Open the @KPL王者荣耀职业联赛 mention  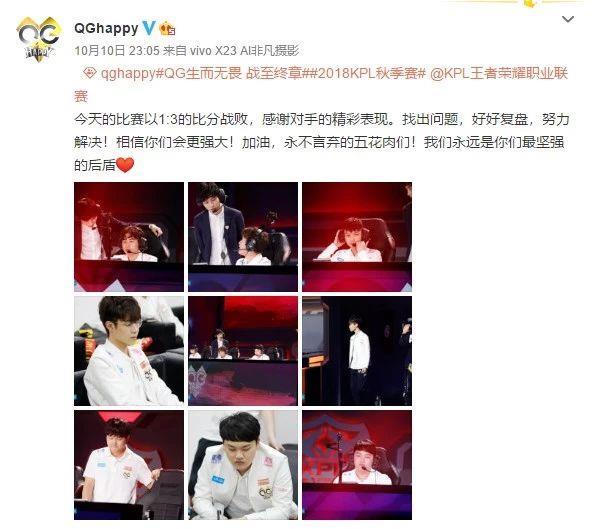[x=321, y=85]
